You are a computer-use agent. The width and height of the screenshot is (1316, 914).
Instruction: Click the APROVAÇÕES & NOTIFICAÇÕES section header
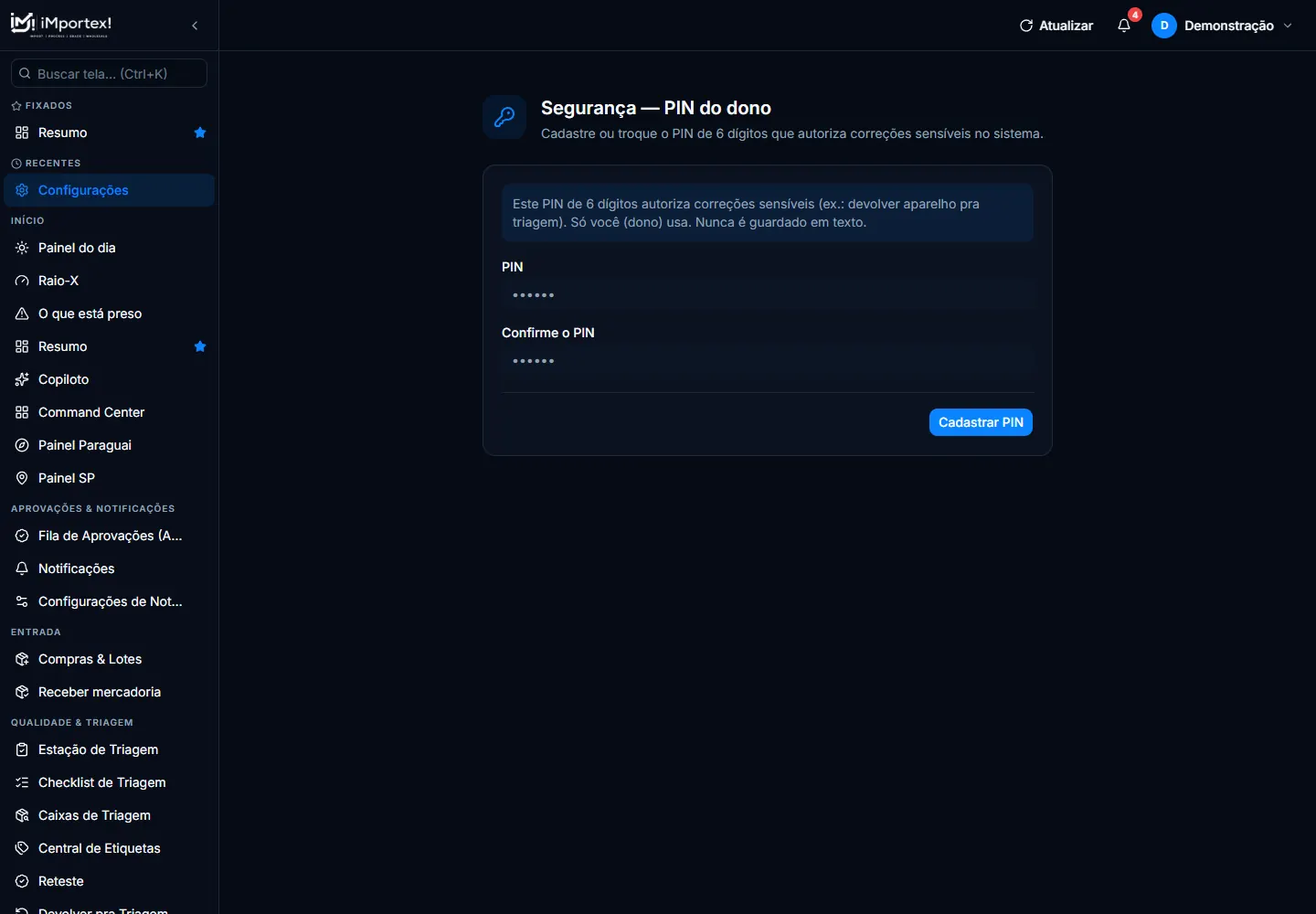click(92, 508)
